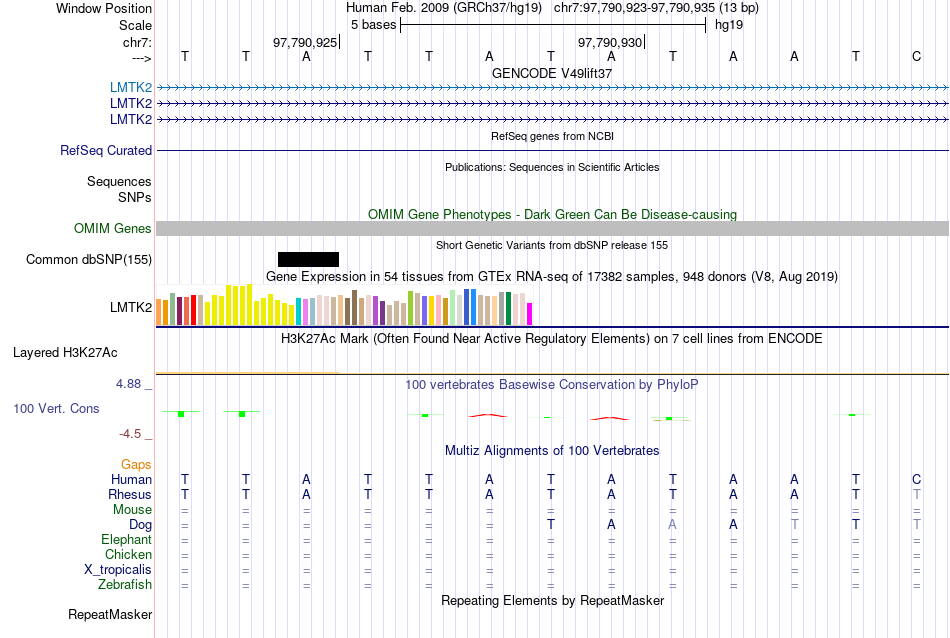Open H3K27Ac Mark ENCODE track title
Image resolution: width=950 pixels, height=638 pixels.
click(x=551, y=339)
